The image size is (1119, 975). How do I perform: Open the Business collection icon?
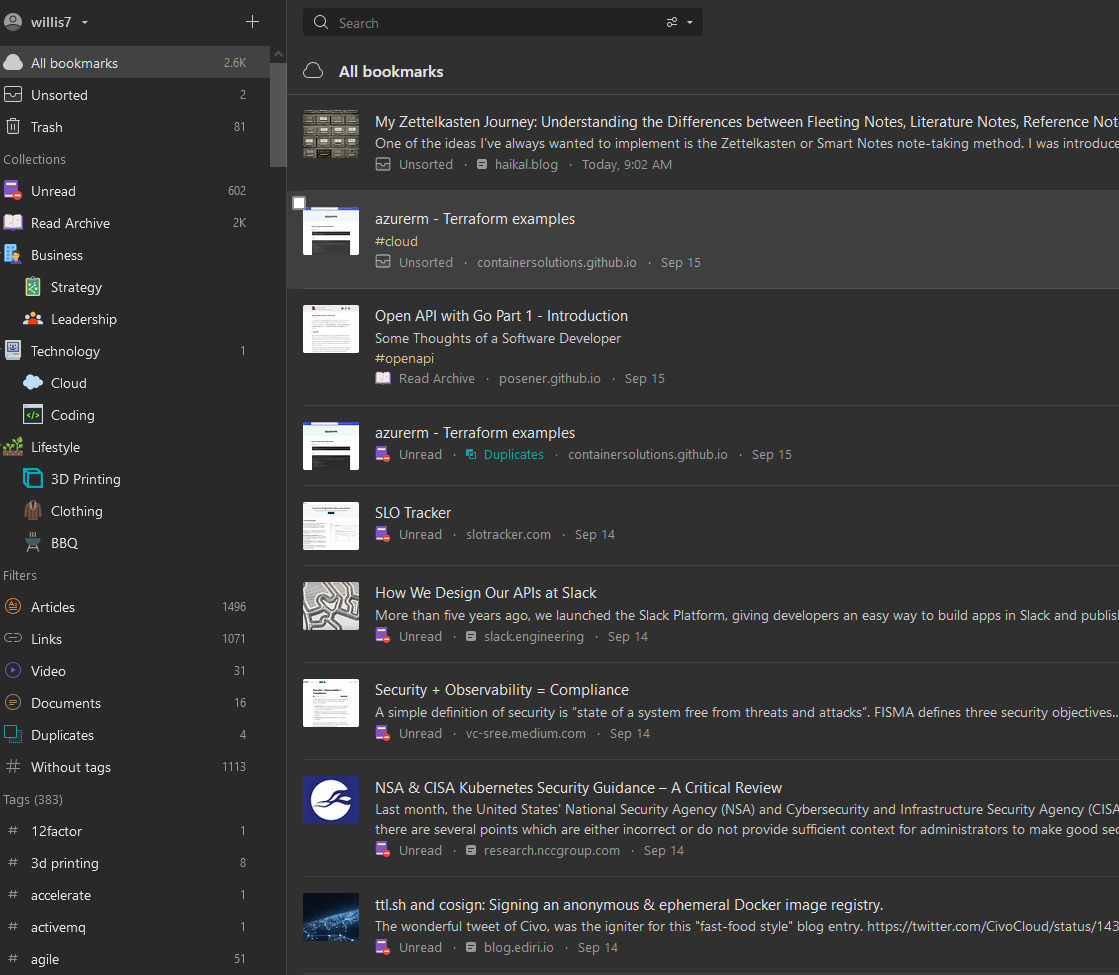point(13,255)
